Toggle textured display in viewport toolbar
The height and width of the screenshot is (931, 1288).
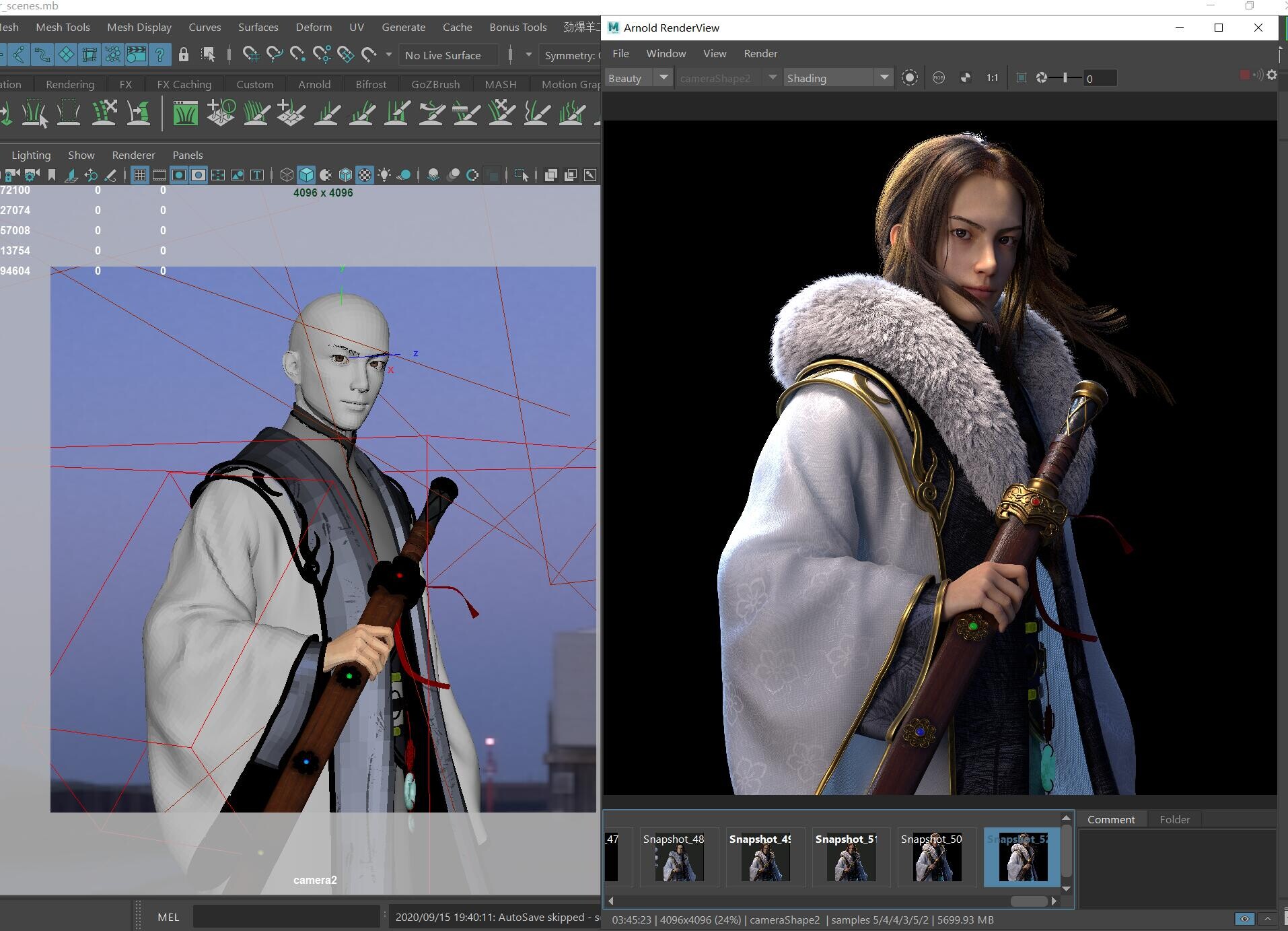[365, 175]
